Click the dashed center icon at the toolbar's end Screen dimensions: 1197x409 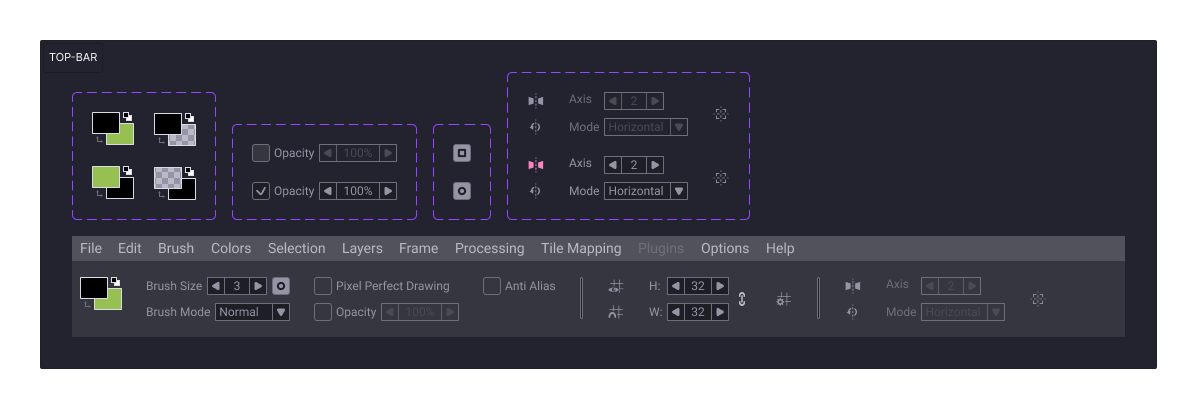(1037, 299)
